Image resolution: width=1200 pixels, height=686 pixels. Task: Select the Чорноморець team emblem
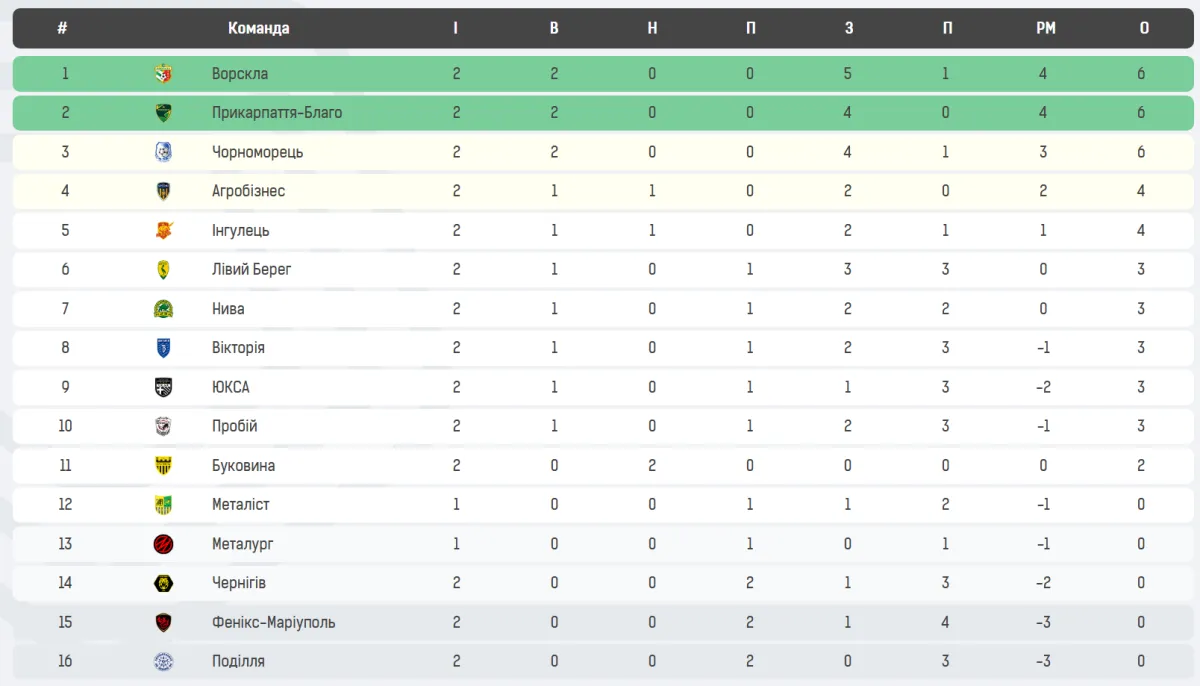coord(163,152)
